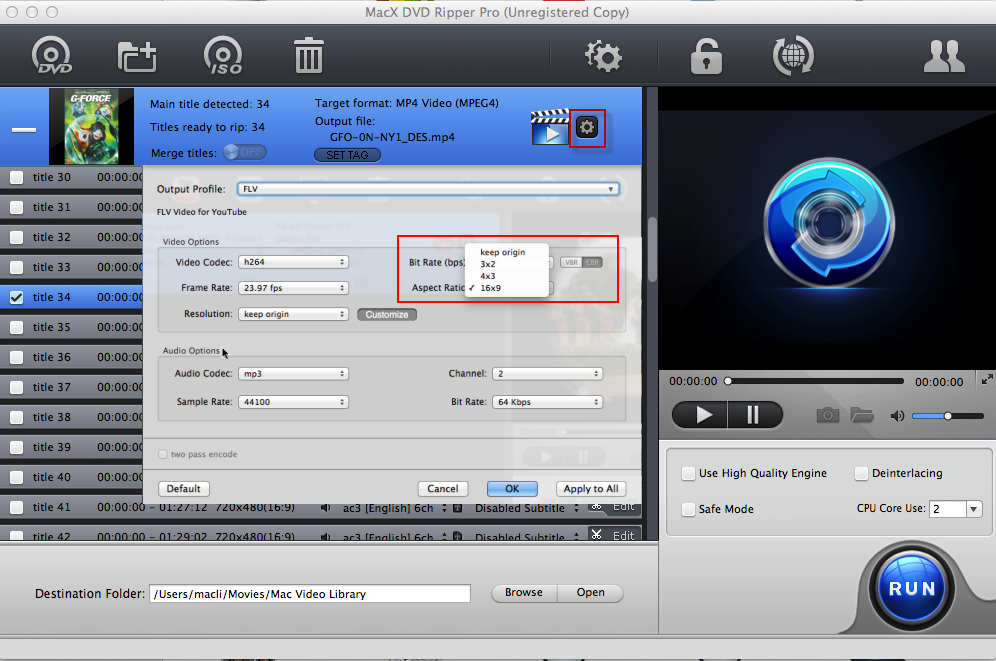Take a snapshot with camera icon
Screen dimensions: 996x661
(827, 415)
